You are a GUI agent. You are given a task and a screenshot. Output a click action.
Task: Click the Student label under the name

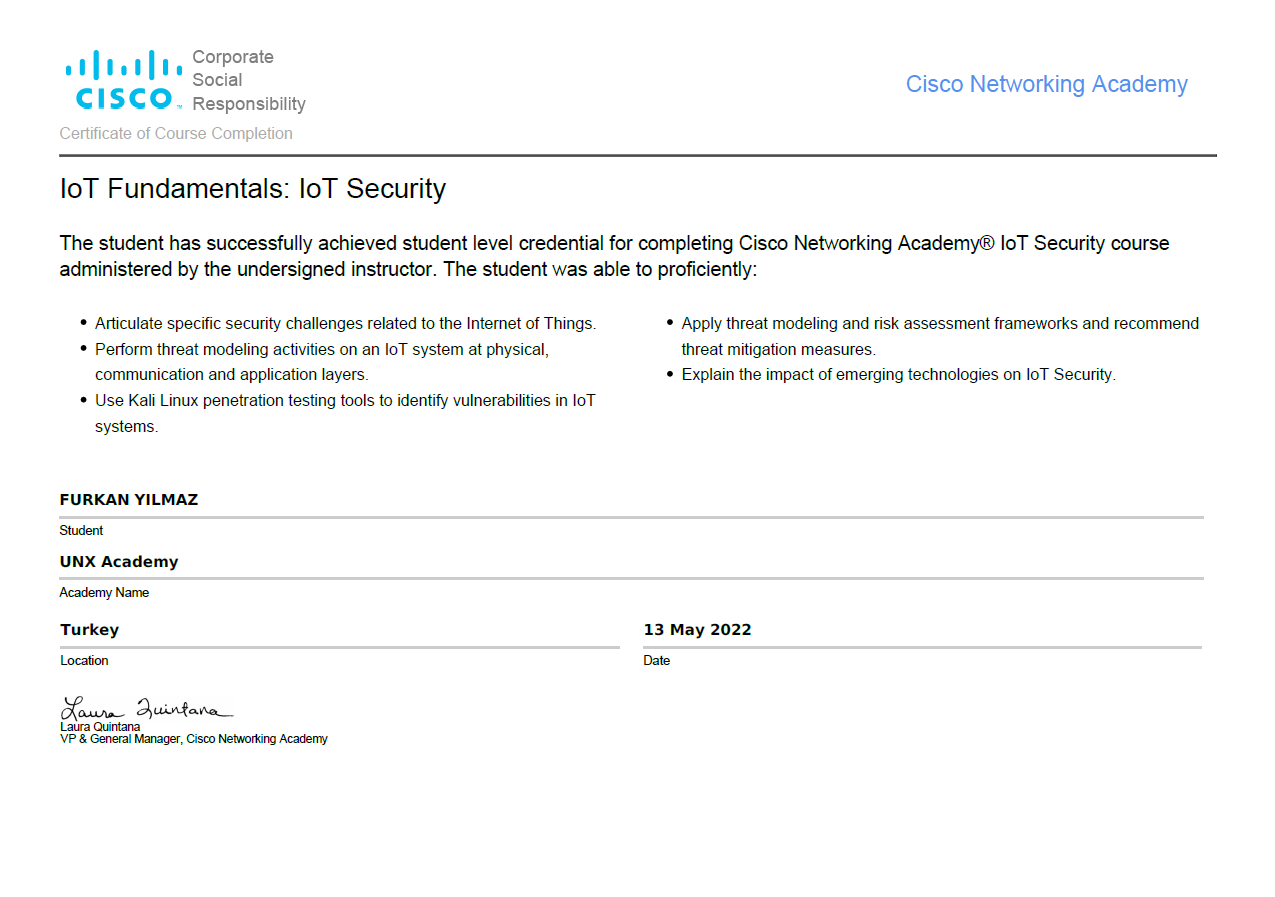(81, 531)
